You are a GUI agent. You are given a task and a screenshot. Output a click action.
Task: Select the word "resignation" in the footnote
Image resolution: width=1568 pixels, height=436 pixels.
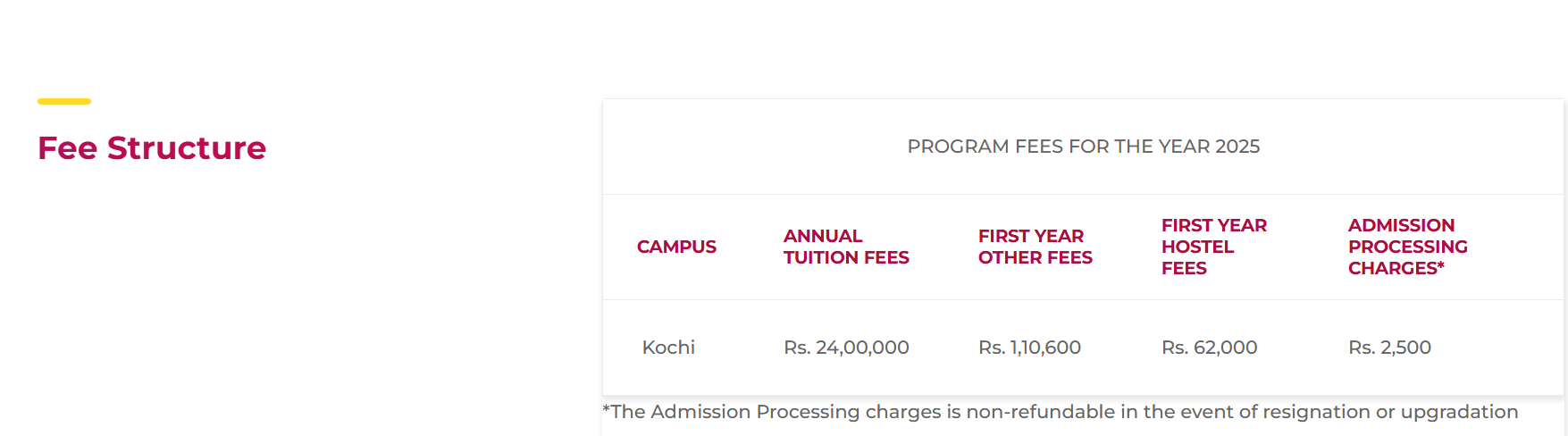click(1314, 412)
